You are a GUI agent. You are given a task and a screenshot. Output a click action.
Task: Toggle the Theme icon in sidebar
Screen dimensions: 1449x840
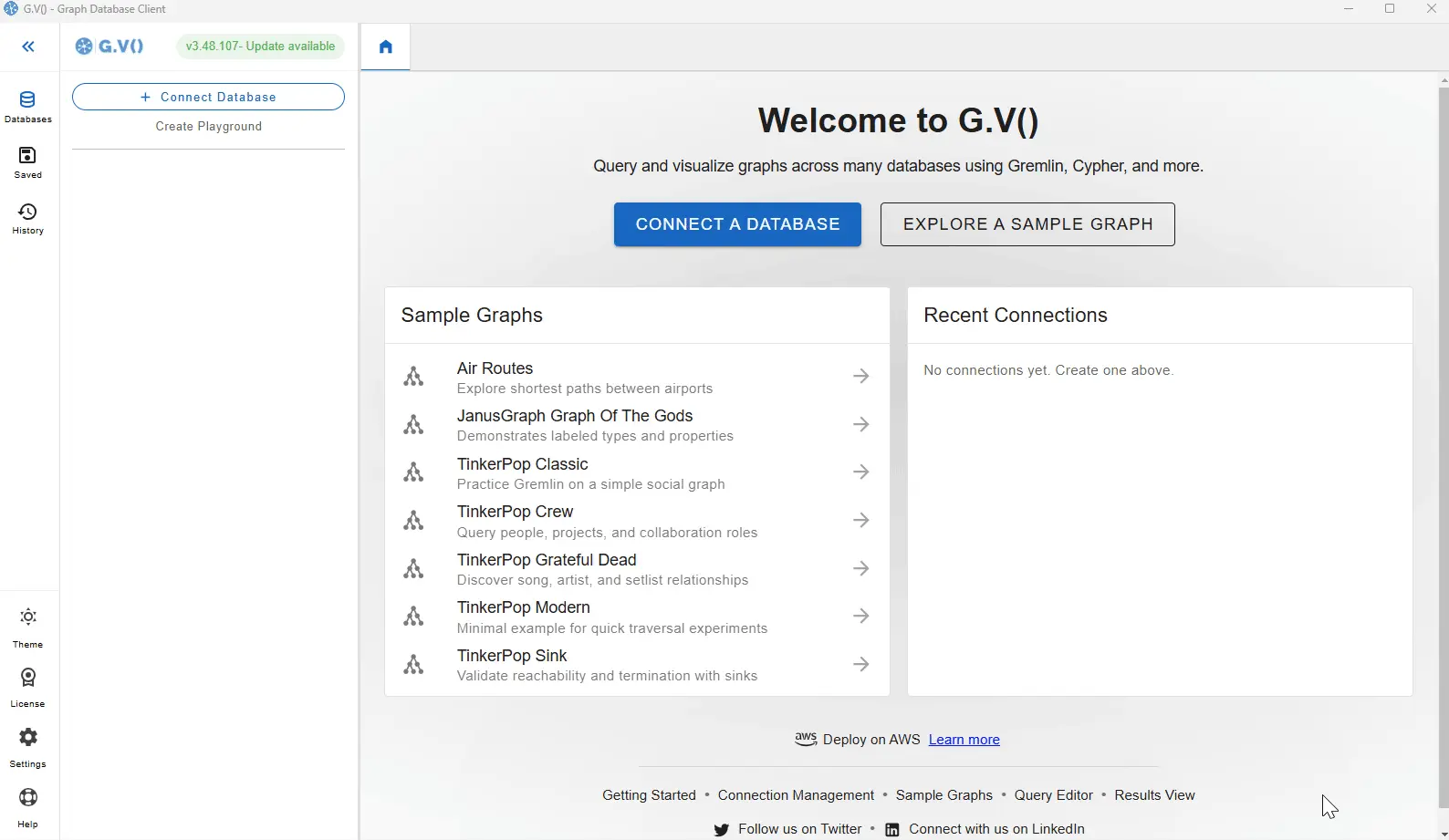point(28,627)
